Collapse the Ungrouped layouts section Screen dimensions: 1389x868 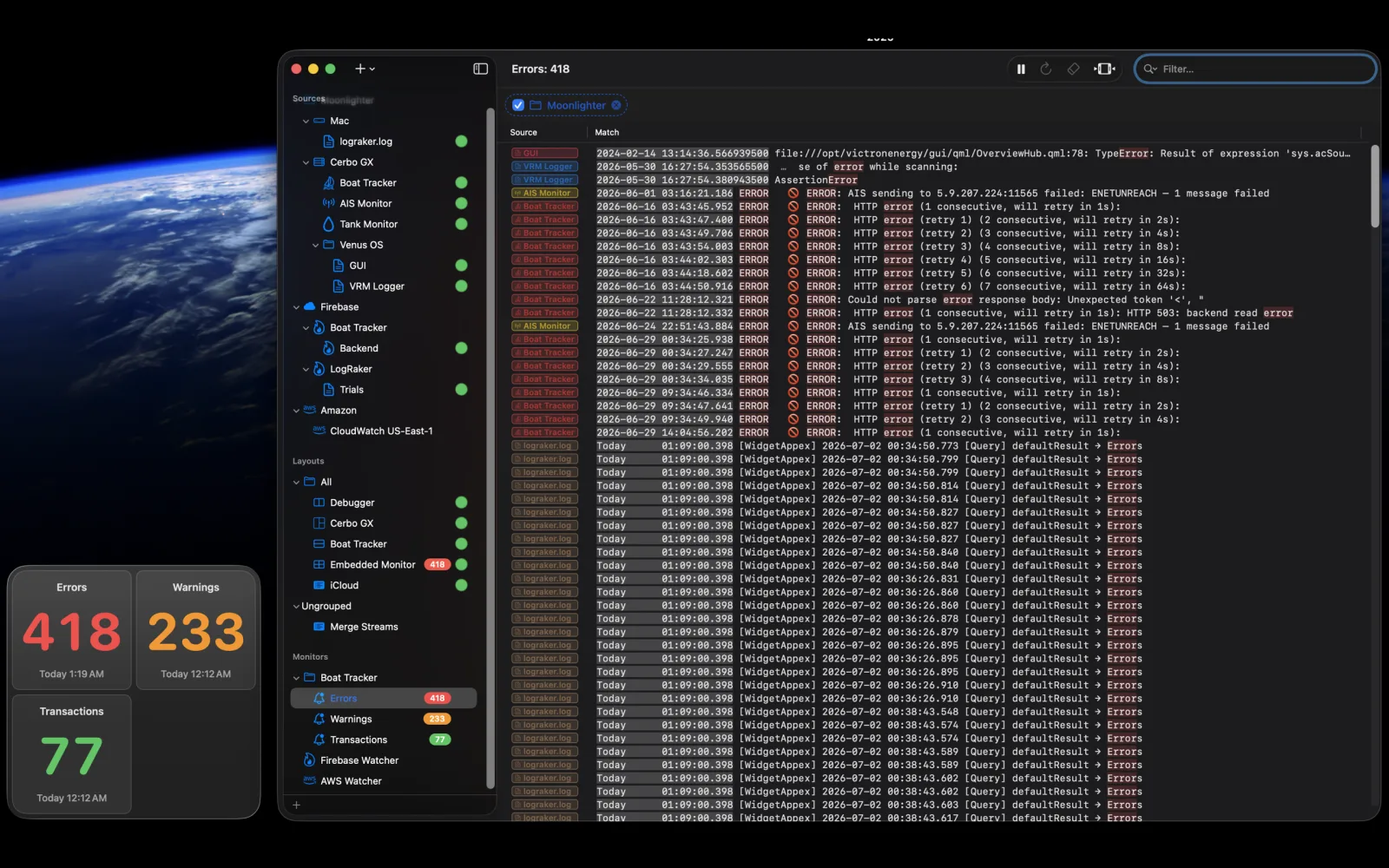[x=296, y=607]
